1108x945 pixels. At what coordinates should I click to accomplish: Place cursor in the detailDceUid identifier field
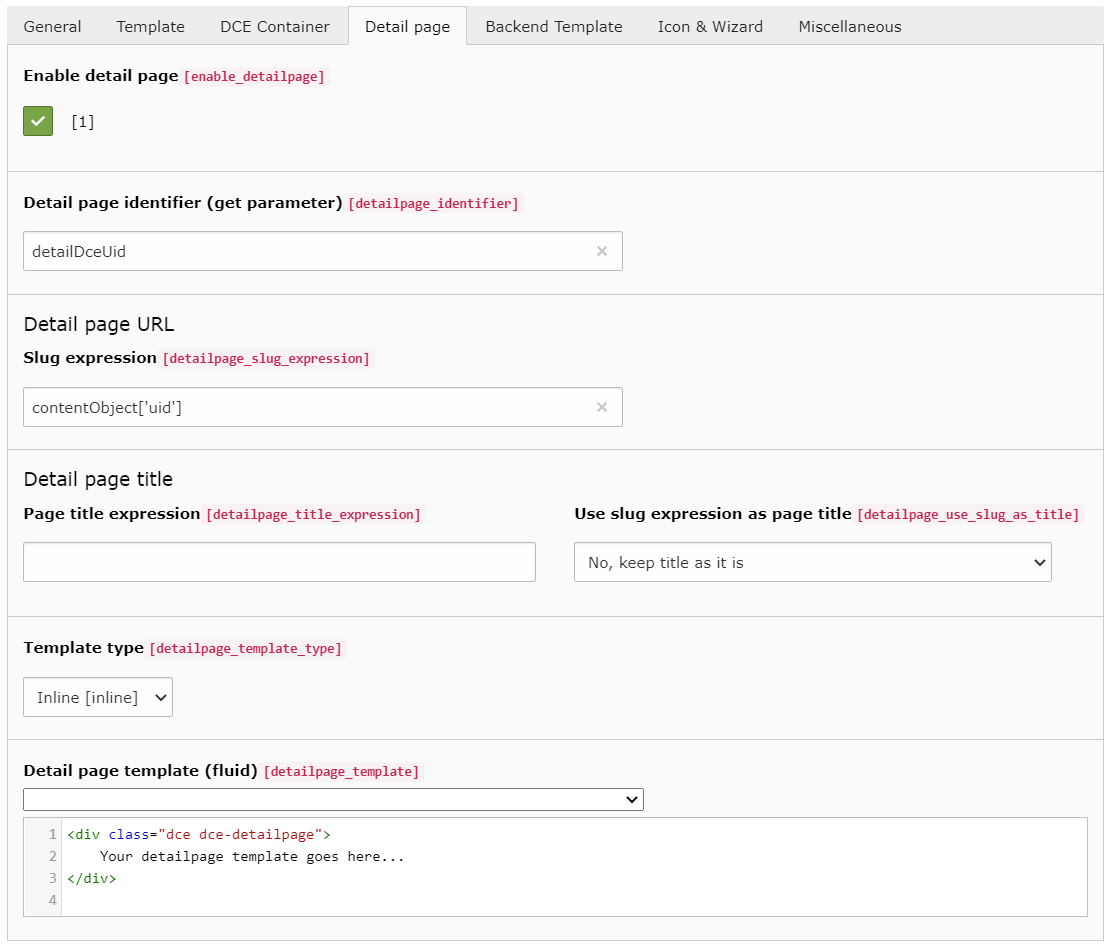point(300,251)
